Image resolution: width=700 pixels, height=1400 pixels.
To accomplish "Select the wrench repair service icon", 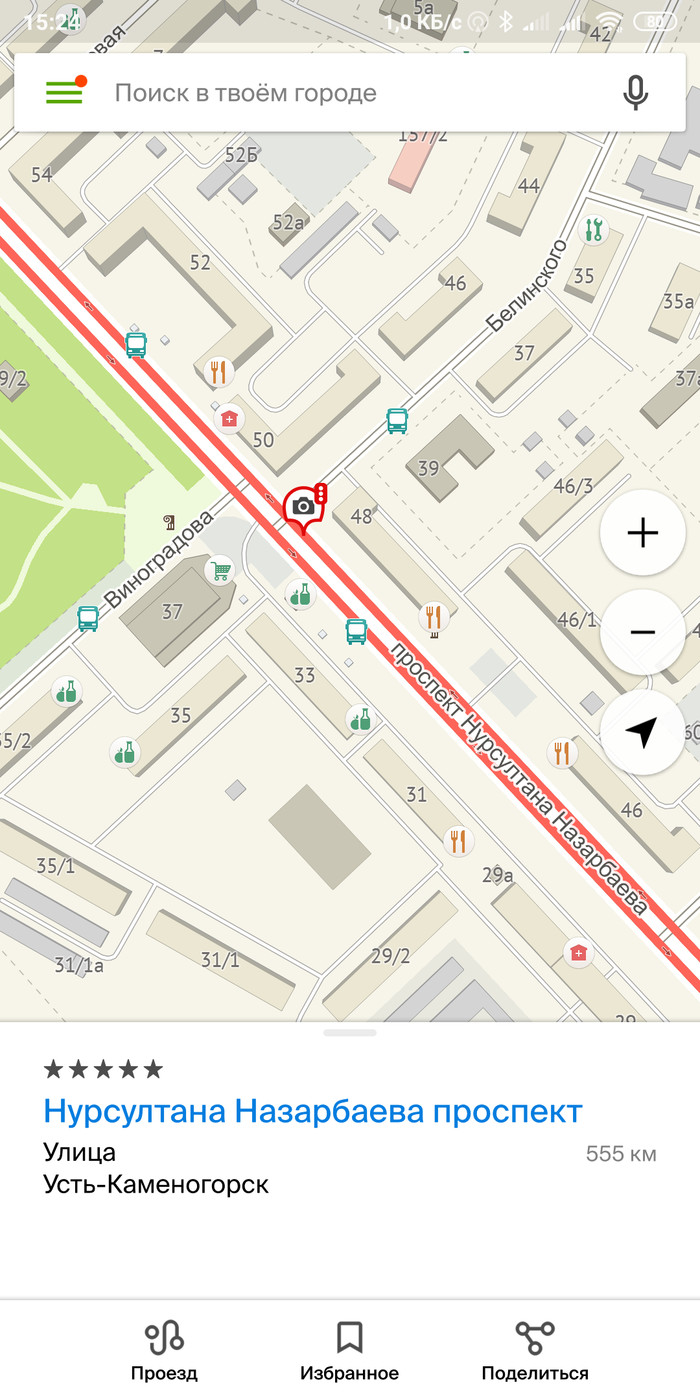I will coord(594,230).
